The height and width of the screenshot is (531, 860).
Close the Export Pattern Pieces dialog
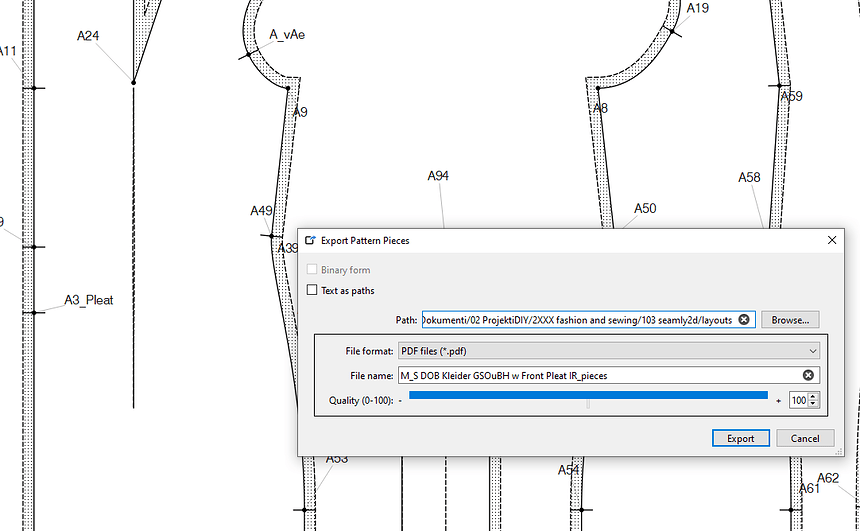[831, 240]
